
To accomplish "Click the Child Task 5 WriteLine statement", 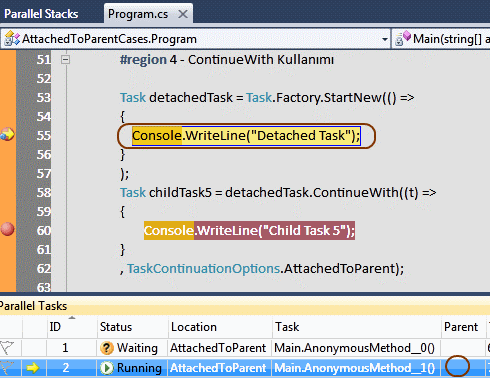I will 249,230.
